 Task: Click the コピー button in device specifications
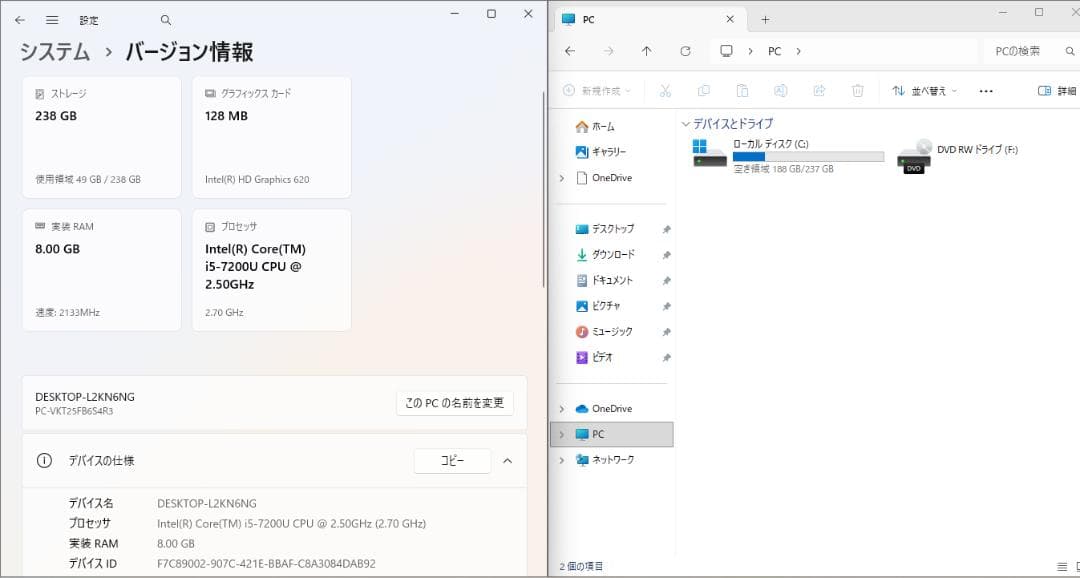point(452,460)
